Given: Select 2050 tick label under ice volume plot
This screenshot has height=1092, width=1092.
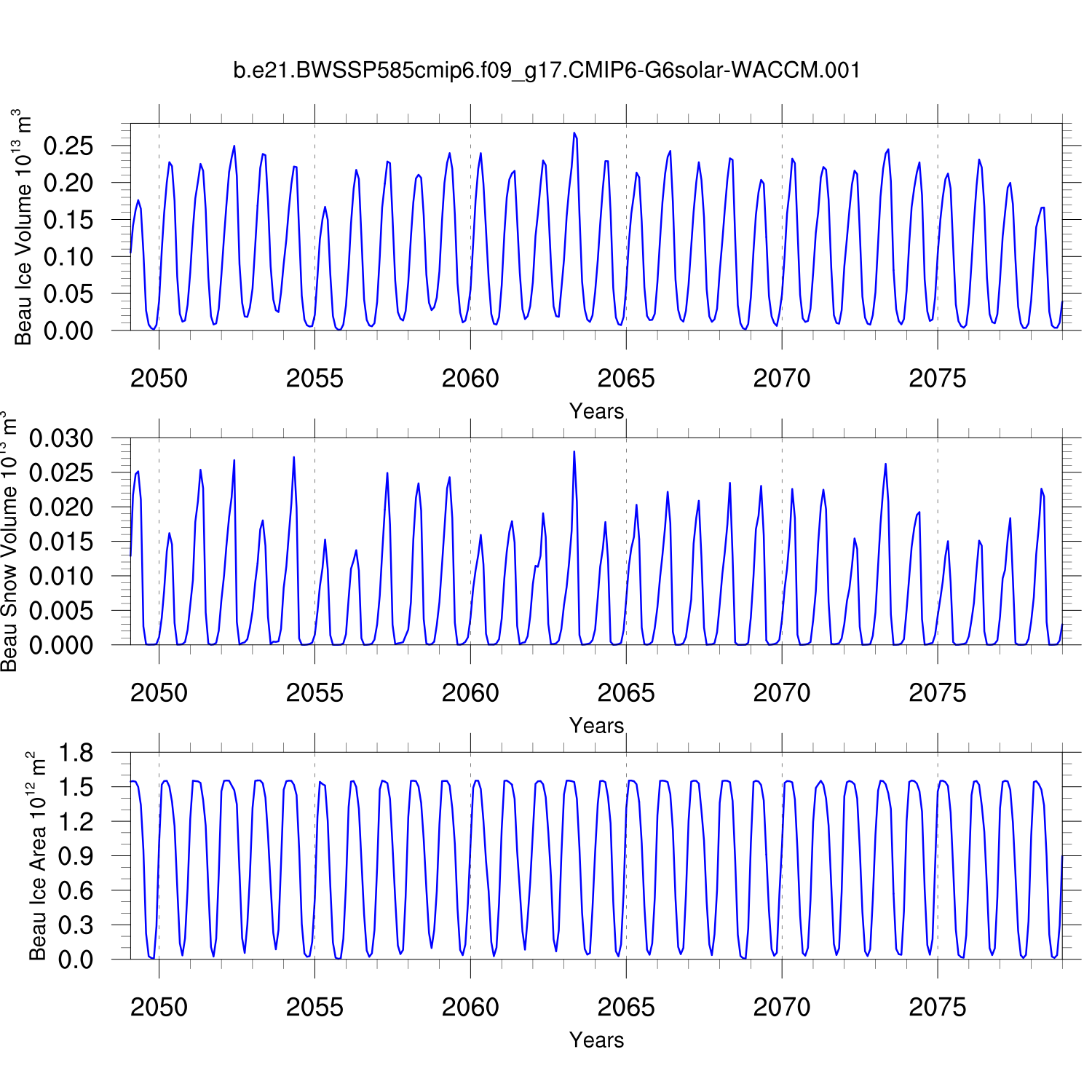Looking at the screenshot, I should [x=159, y=379].
